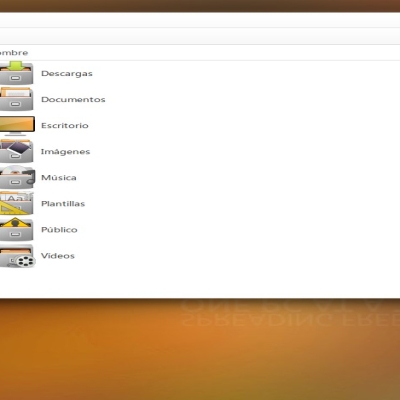The height and width of the screenshot is (400, 400).
Task: Click the 'Plantillas' file name
Action: [63, 203]
